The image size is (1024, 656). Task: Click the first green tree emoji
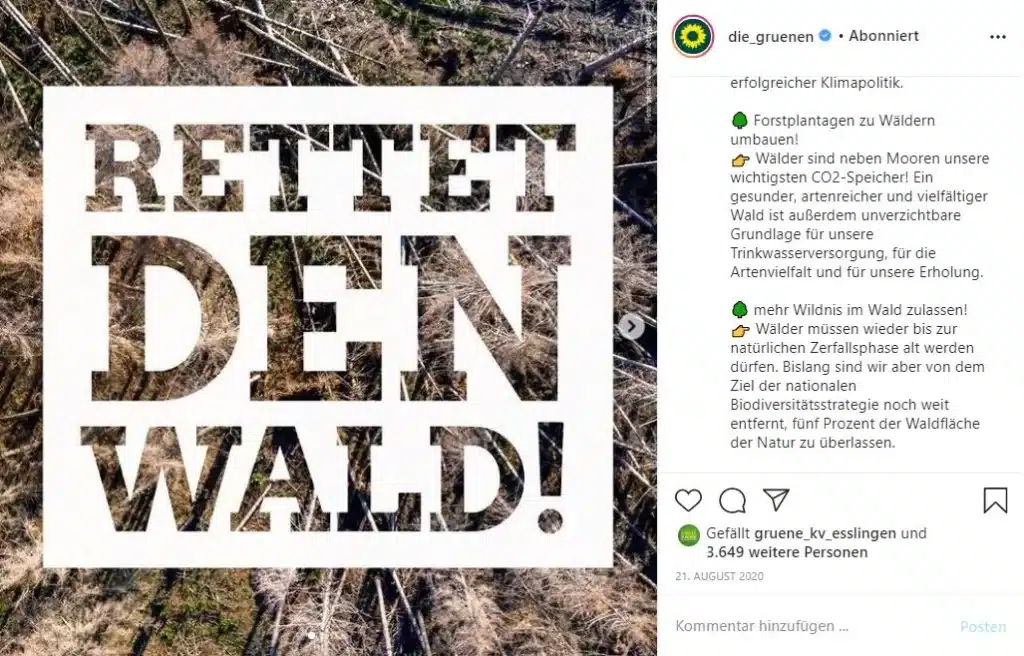[739, 121]
